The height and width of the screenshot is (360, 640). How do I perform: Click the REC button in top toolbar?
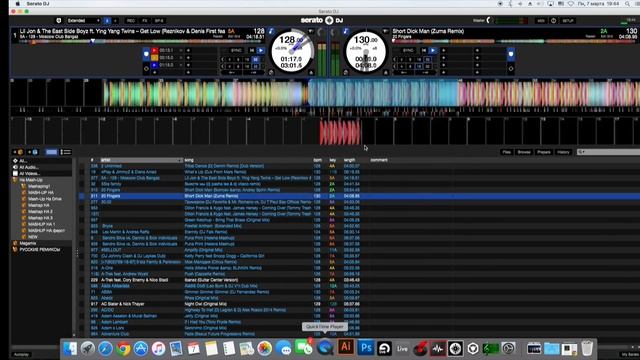131,20
